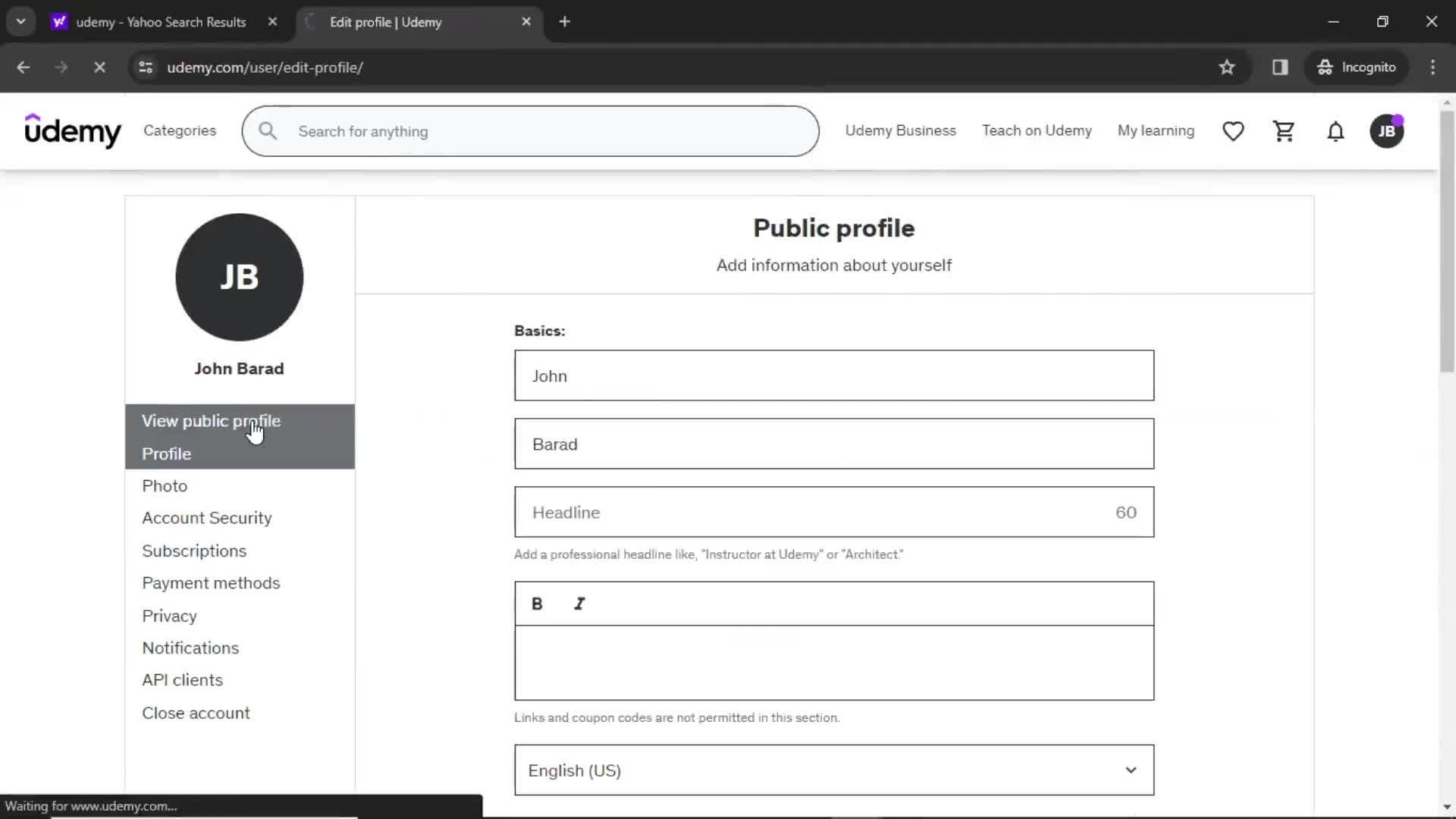Click the user profile avatar icon

[x=1387, y=130]
